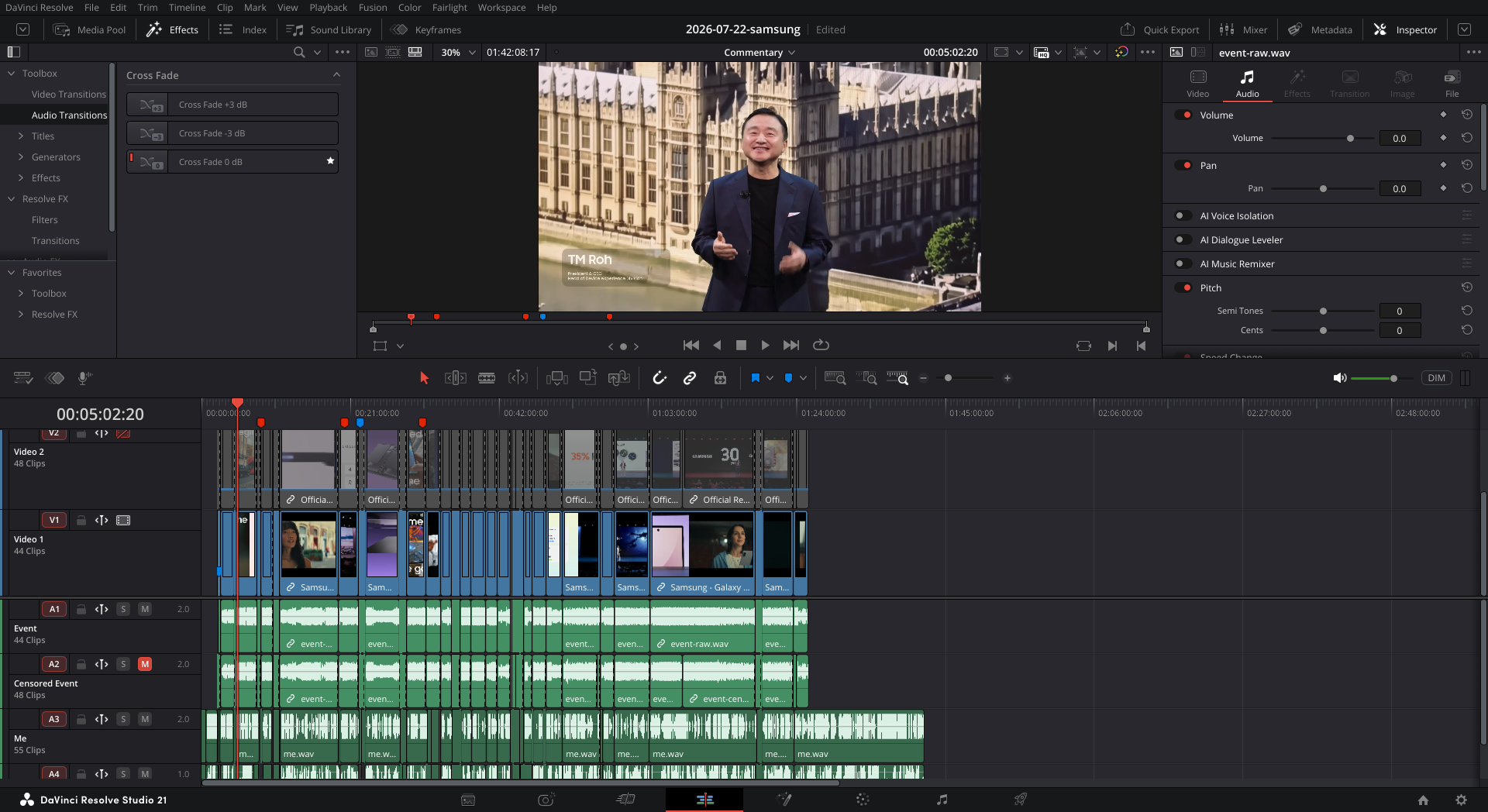This screenshot has width=1488, height=812.
Task: Open the Fusion page icon
Action: click(784, 800)
